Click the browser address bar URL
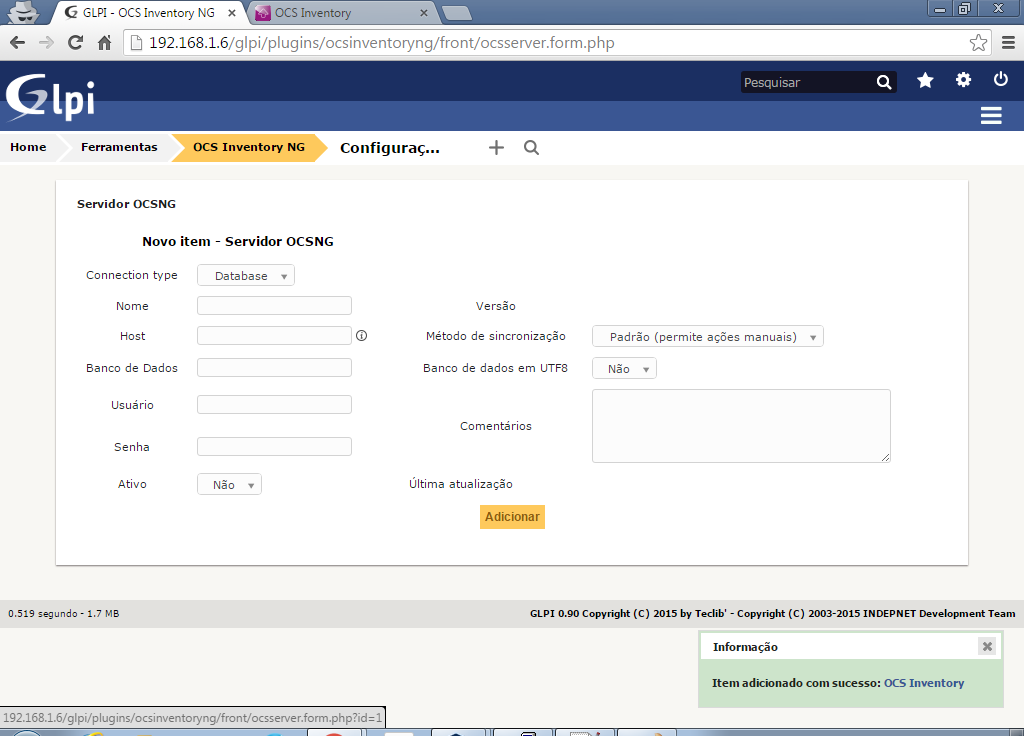This screenshot has height=736, width=1024. tap(381, 43)
